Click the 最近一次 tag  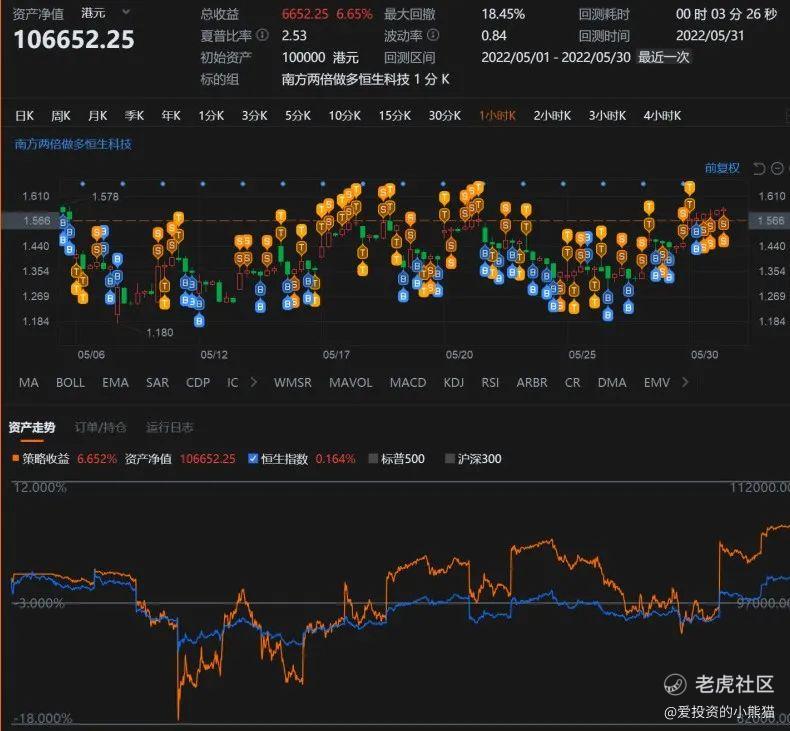coord(664,57)
